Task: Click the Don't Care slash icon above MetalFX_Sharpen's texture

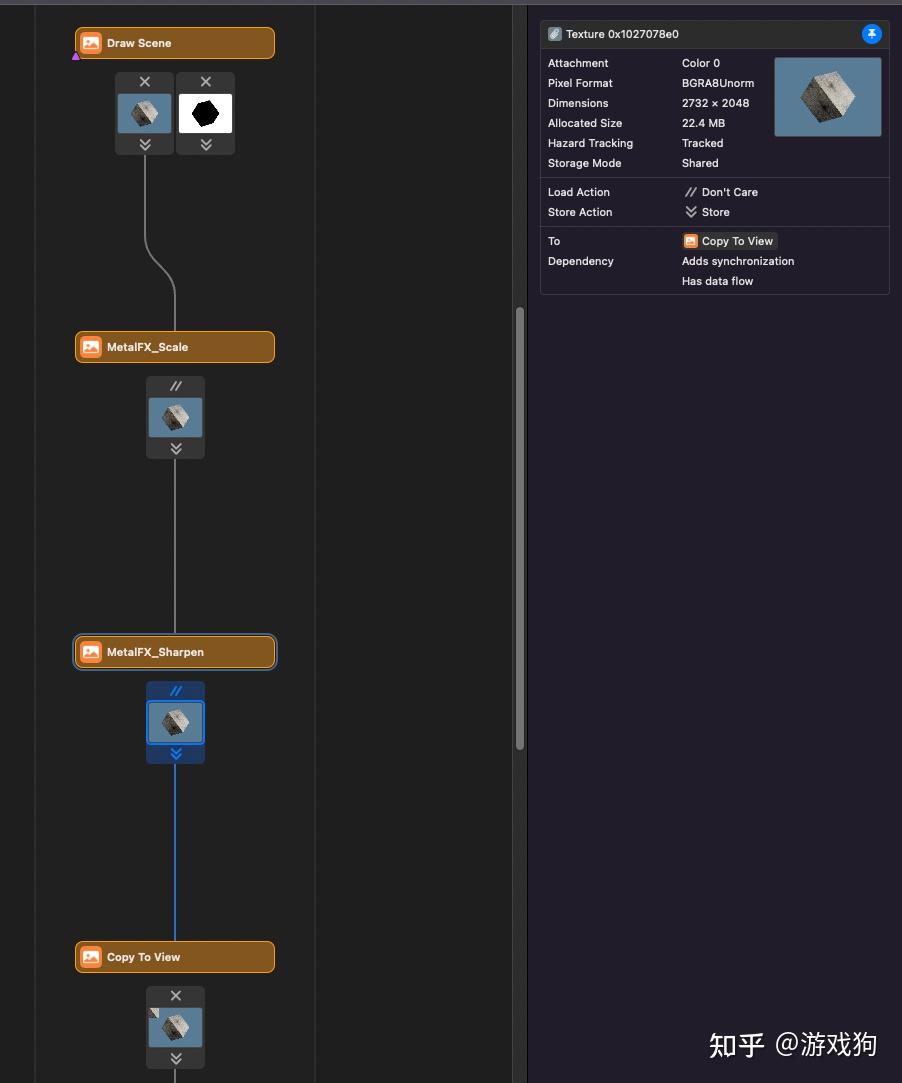Action: click(x=175, y=690)
